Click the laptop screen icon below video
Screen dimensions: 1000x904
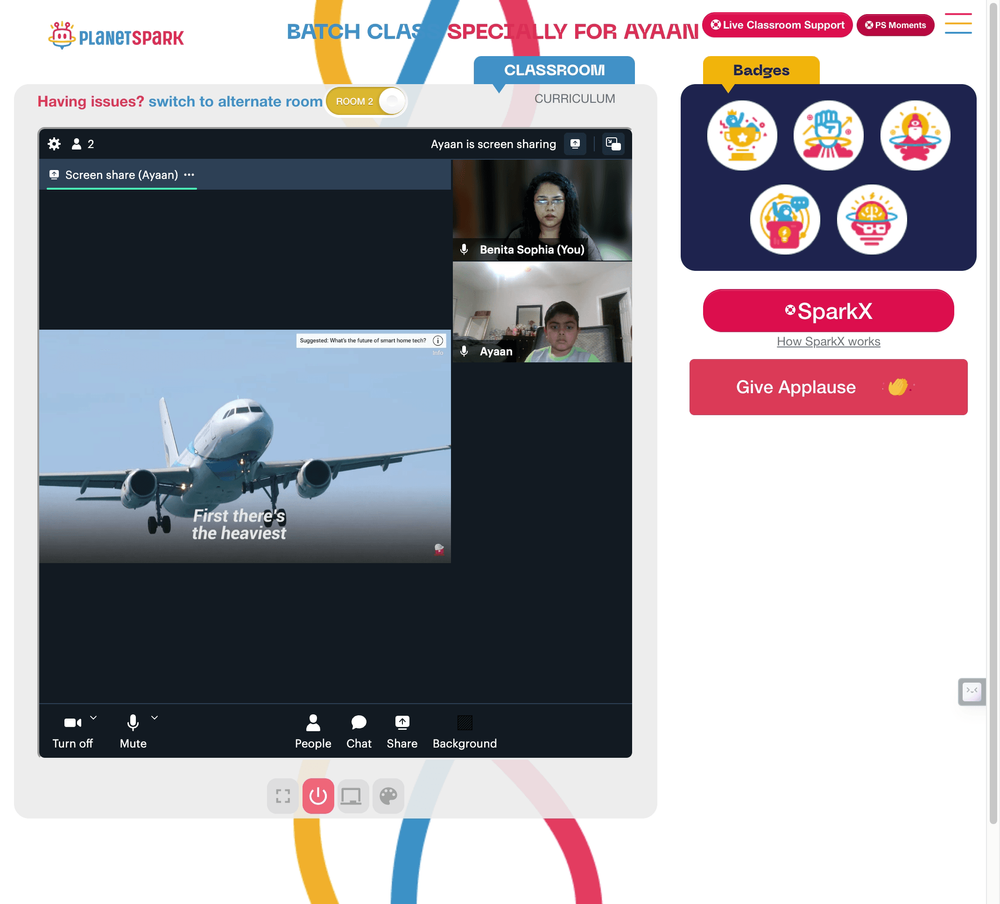[351, 796]
